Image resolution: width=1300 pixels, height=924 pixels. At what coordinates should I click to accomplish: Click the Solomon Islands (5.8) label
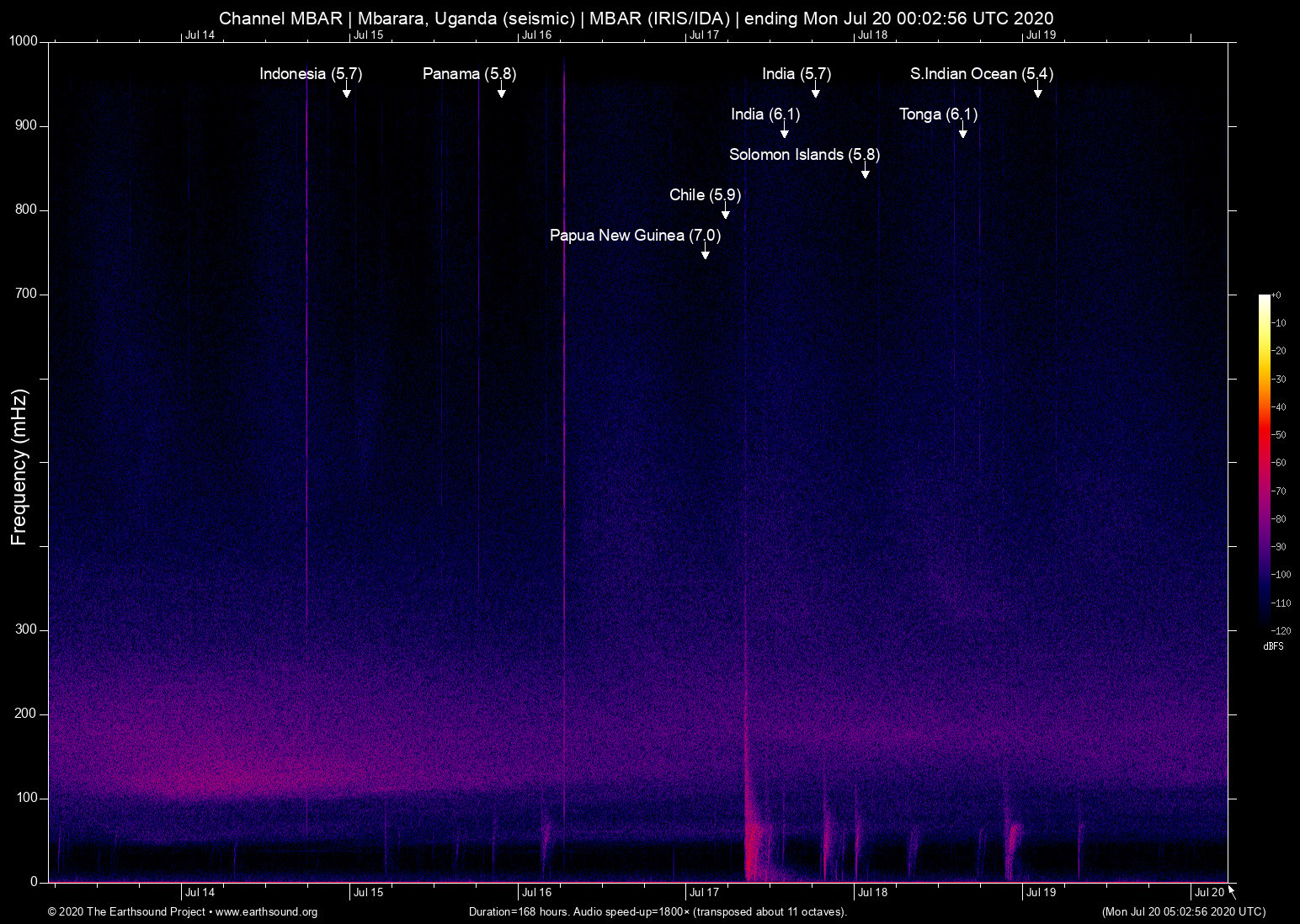[x=805, y=155]
